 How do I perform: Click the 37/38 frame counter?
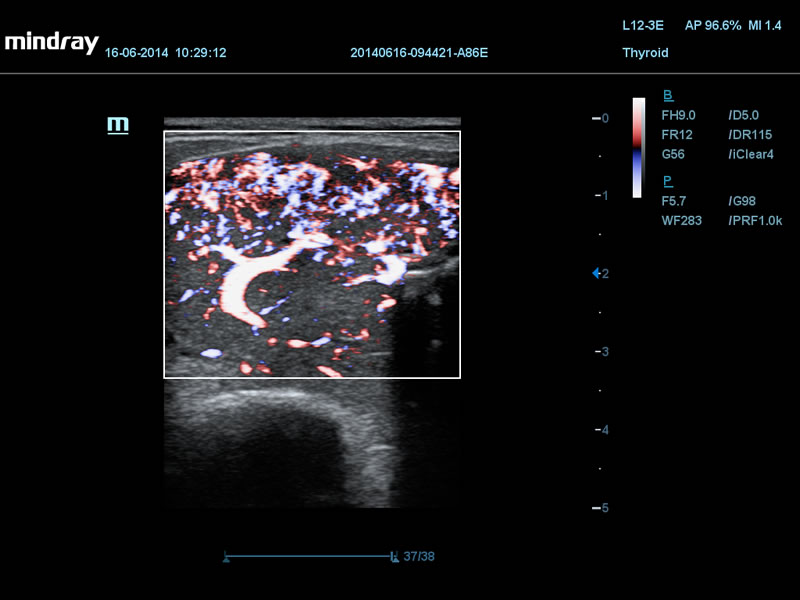(419, 557)
